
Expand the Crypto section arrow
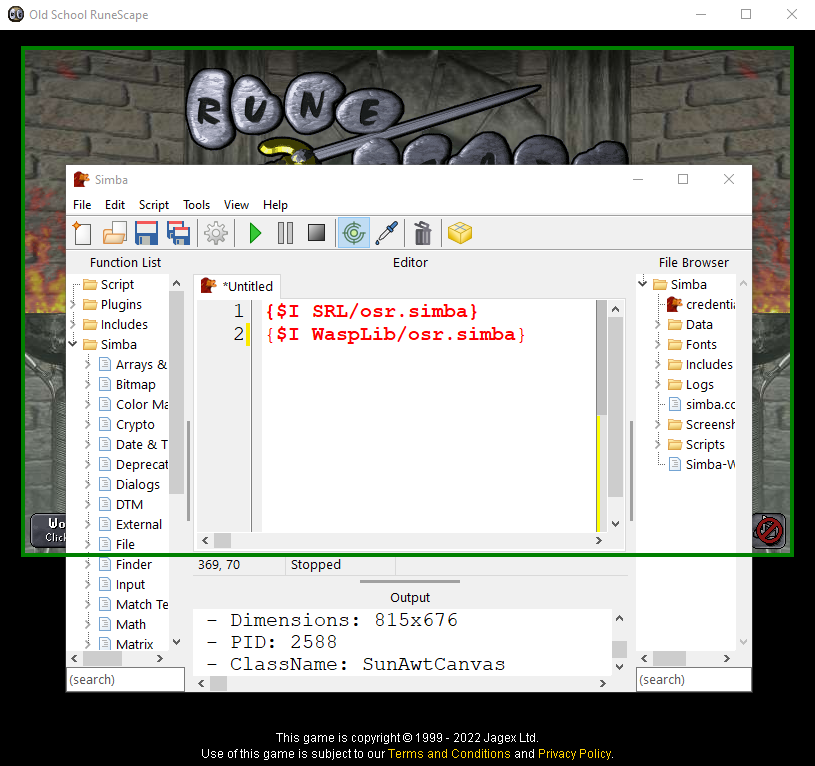point(88,424)
